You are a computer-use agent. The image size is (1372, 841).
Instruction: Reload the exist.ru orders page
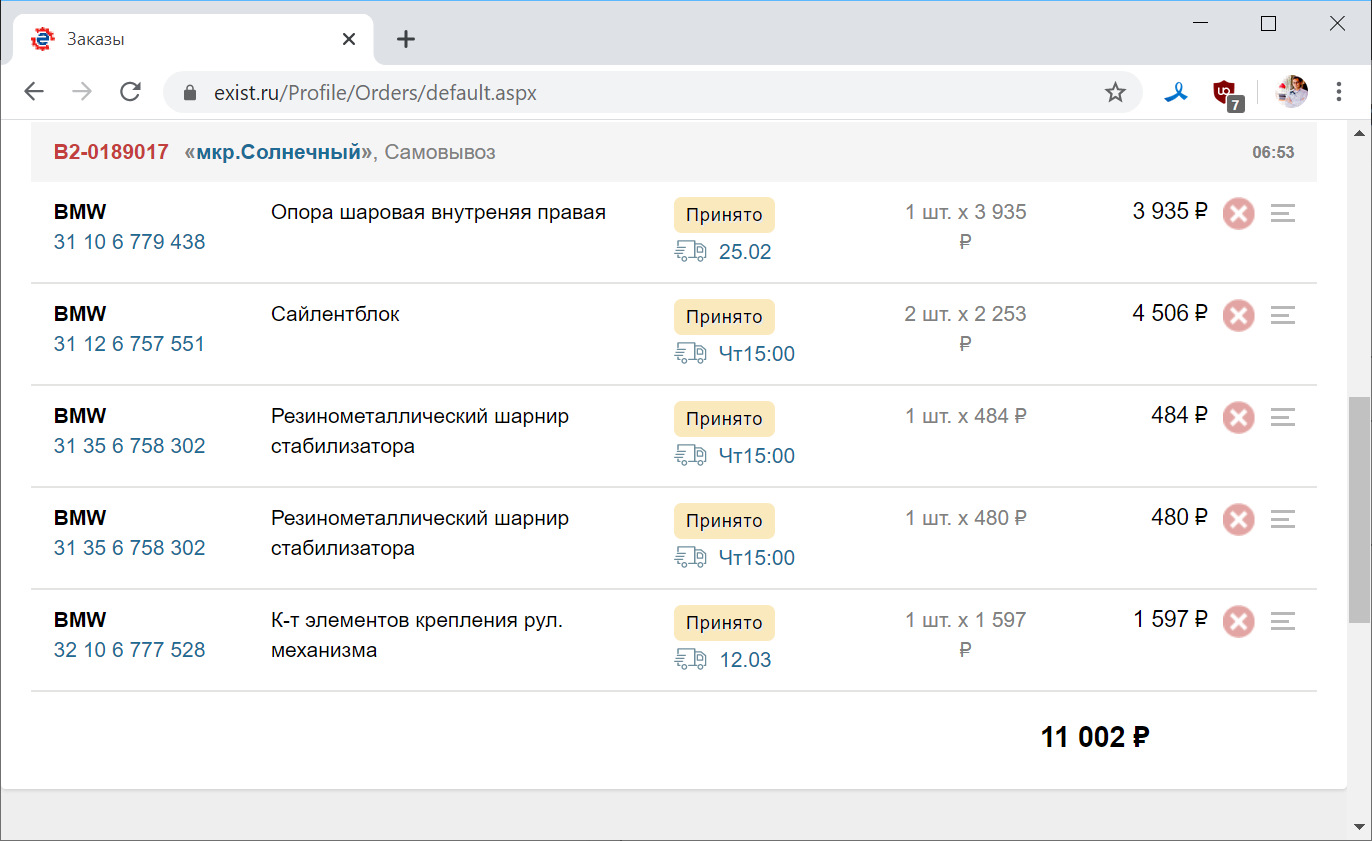(130, 93)
